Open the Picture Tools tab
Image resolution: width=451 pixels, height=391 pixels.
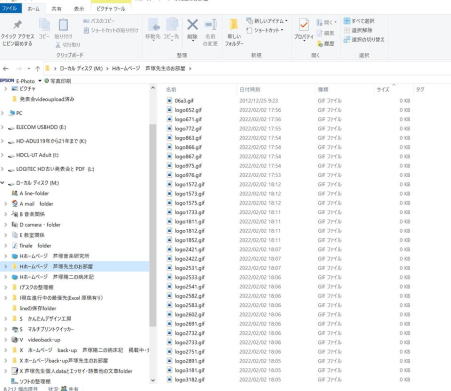[110, 9]
